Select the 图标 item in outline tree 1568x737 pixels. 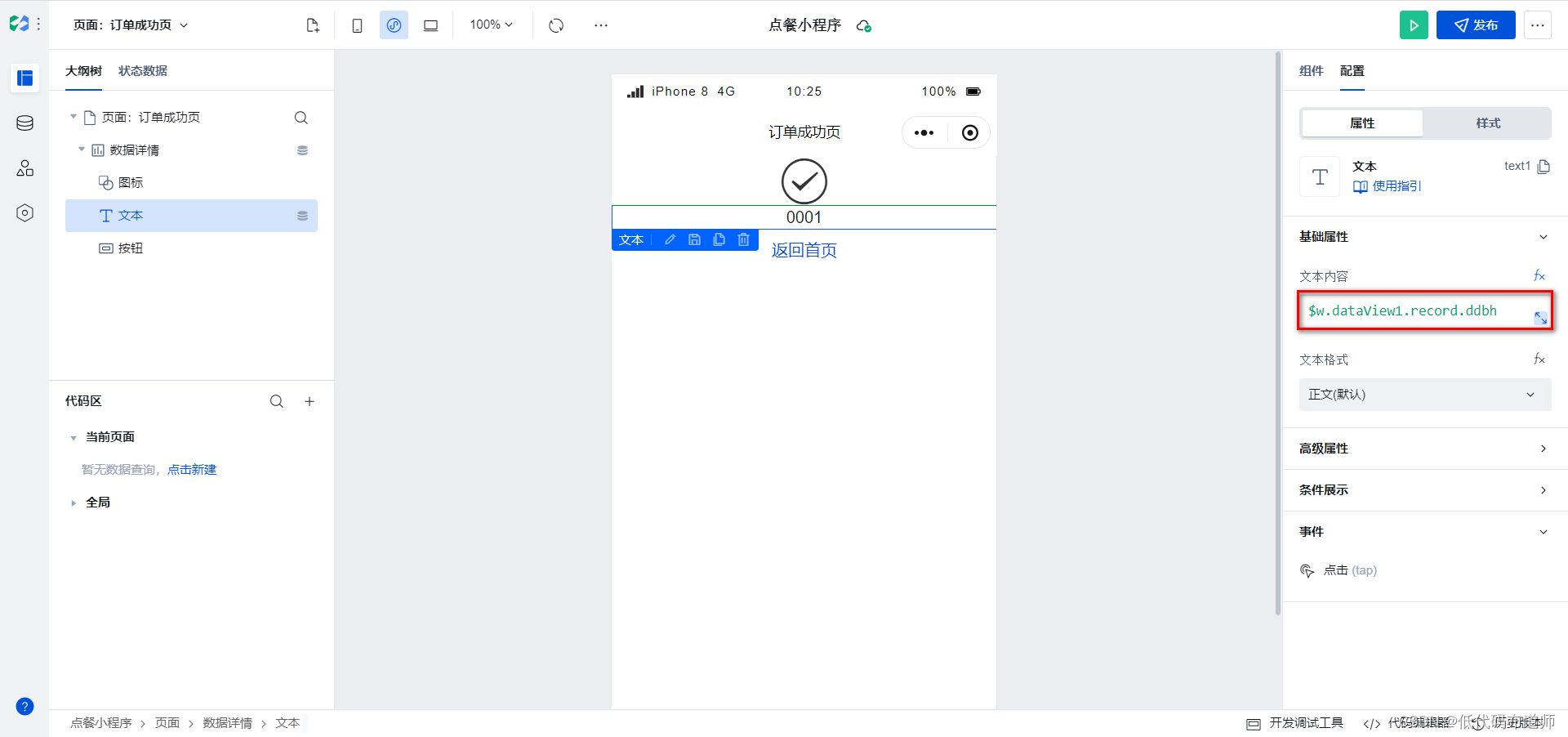[191, 183]
